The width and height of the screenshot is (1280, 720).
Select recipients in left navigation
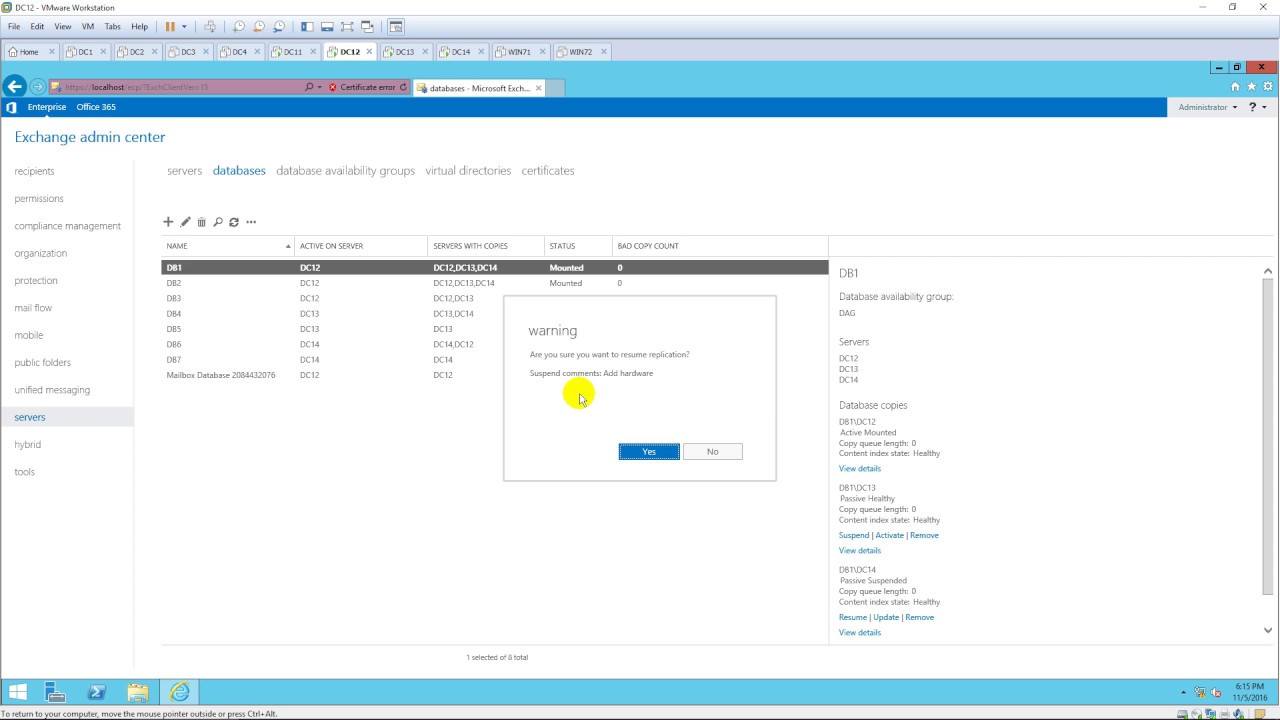[34, 171]
